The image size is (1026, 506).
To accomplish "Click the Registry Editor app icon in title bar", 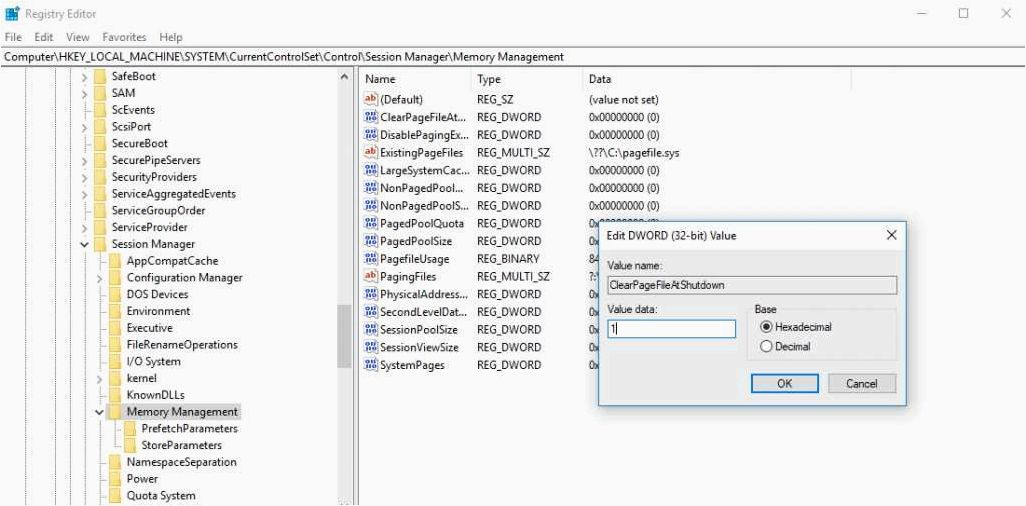I will pyautogui.click(x=12, y=13).
